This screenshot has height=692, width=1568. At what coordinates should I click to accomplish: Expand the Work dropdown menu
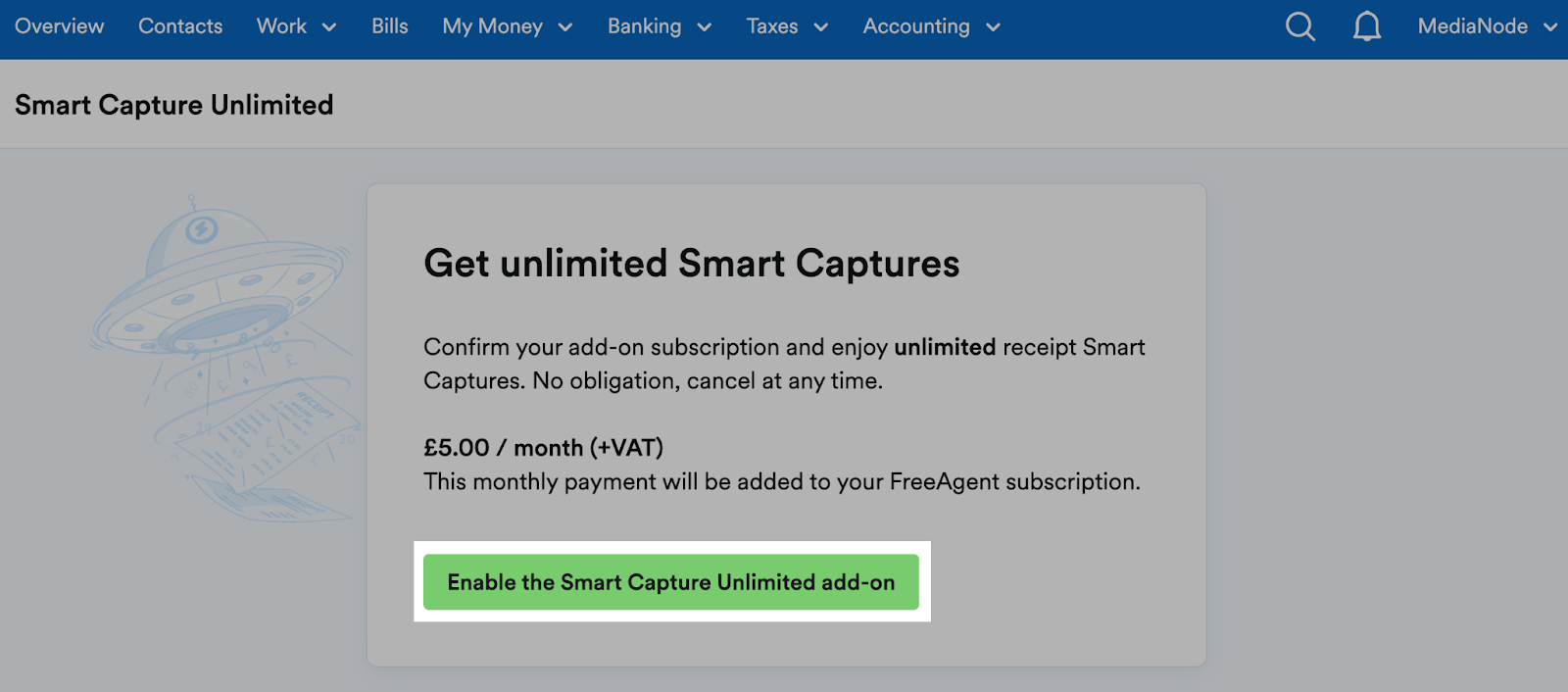297,26
